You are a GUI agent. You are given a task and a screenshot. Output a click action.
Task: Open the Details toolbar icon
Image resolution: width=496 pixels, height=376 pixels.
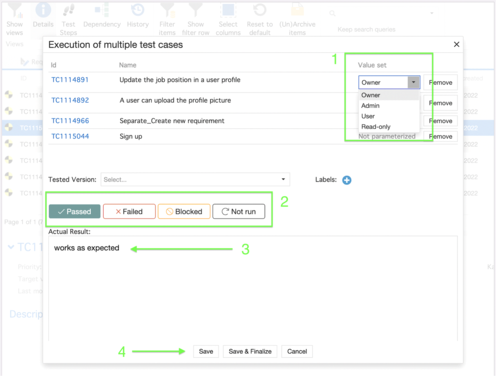click(43, 16)
